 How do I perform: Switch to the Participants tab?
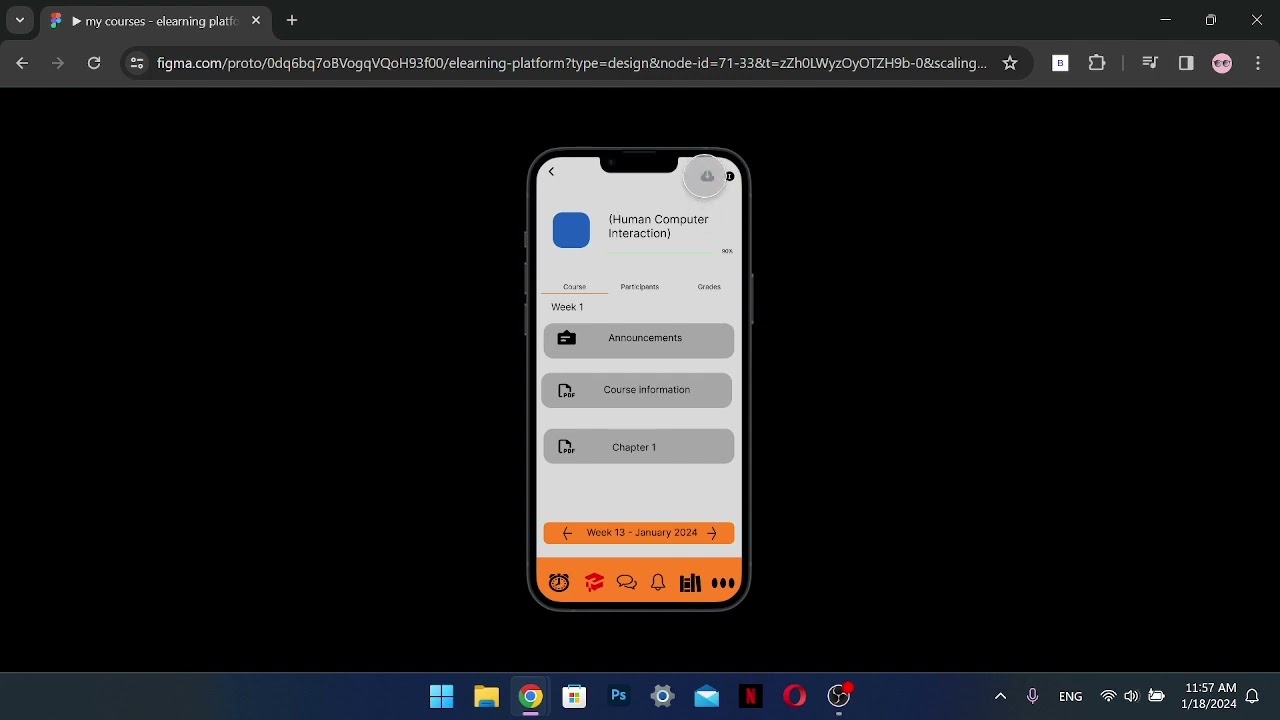pyautogui.click(x=639, y=287)
